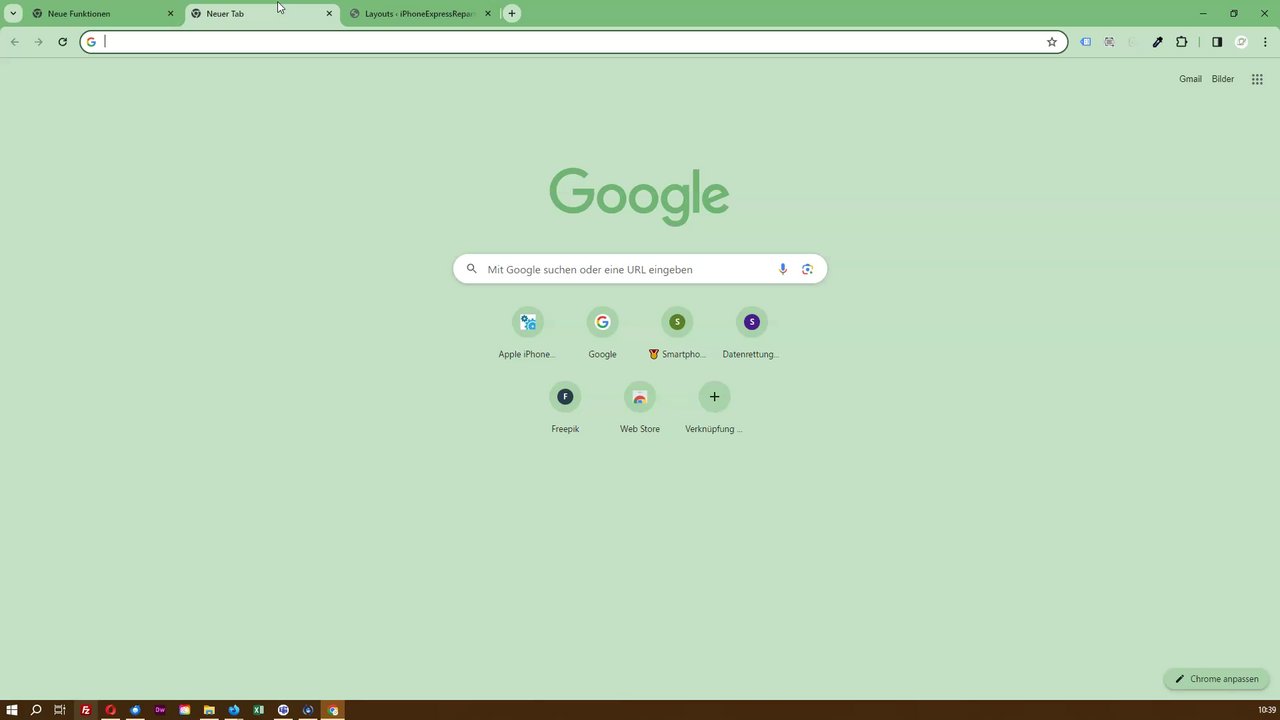Screen dimensions: 1280x720
Task: Click the Google search box
Action: [x=640, y=269]
